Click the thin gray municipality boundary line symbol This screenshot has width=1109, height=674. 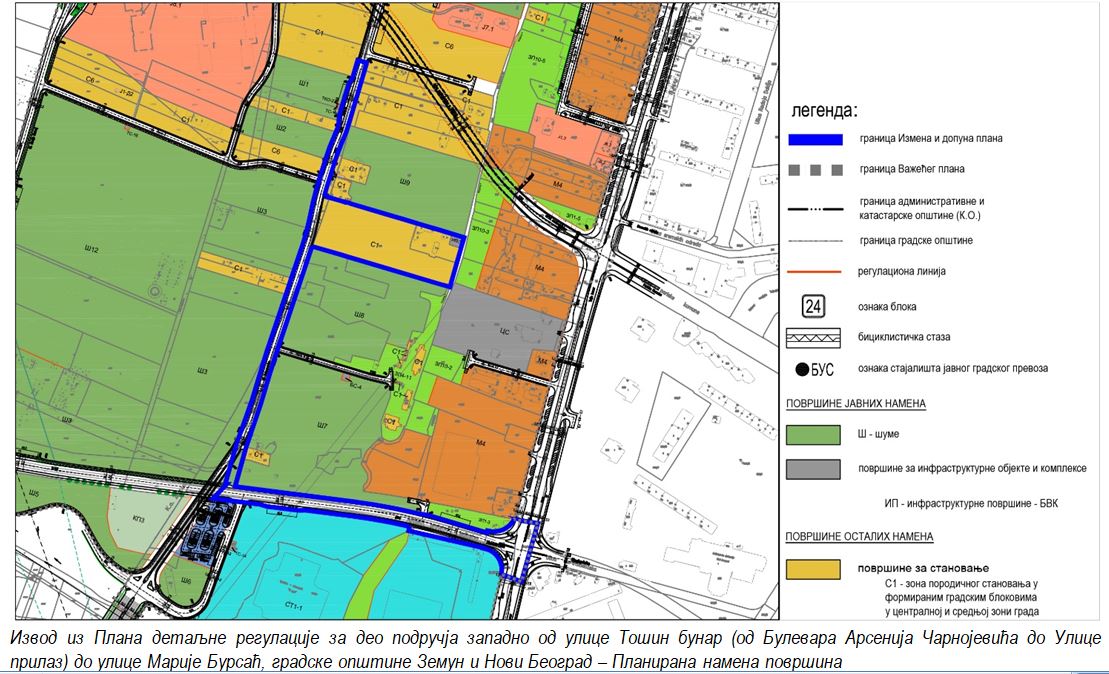[x=813, y=241]
